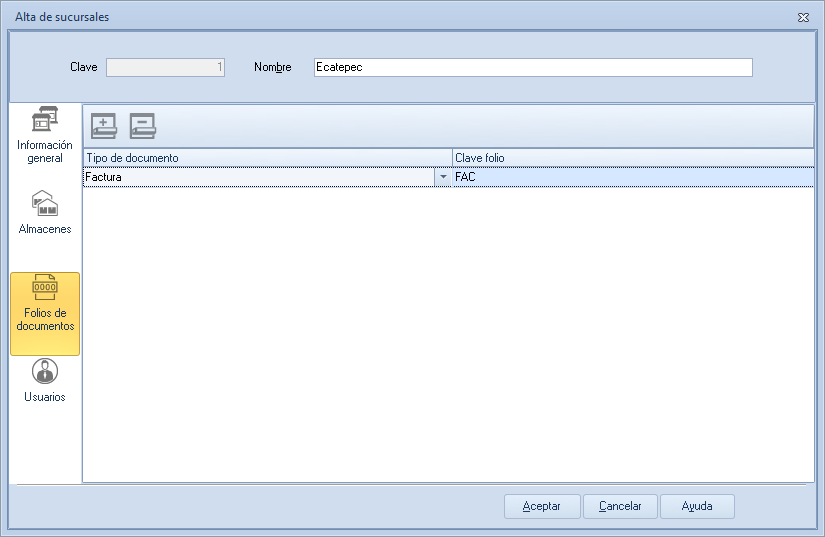Sort by the Tipo de documento column header

(x=266, y=158)
